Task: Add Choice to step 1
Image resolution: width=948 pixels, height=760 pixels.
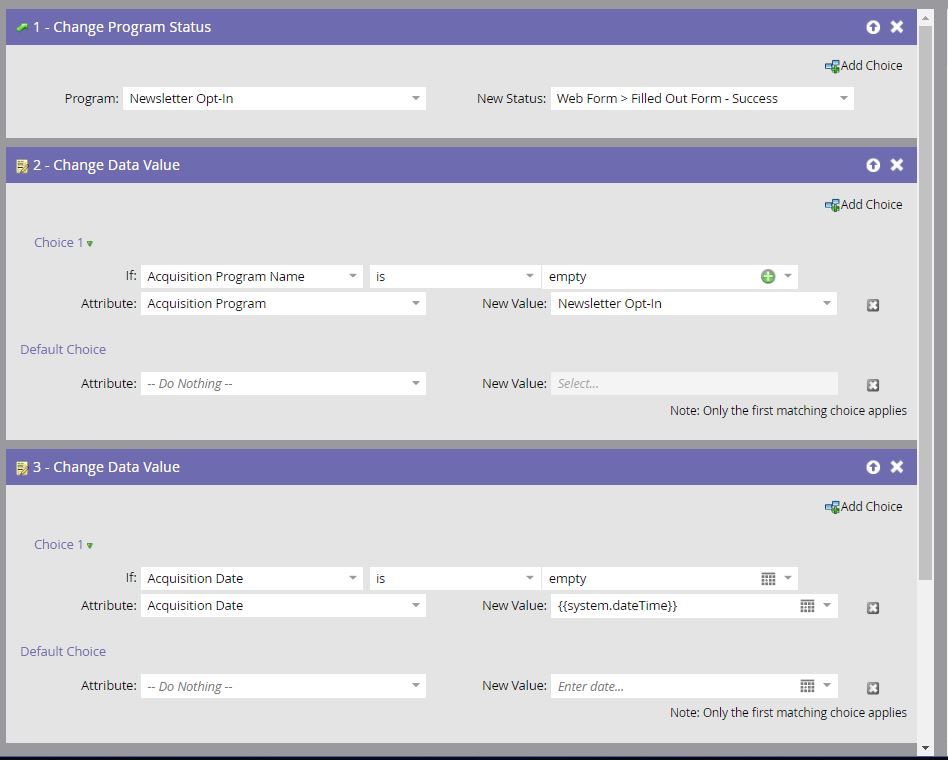Action: 863,66
